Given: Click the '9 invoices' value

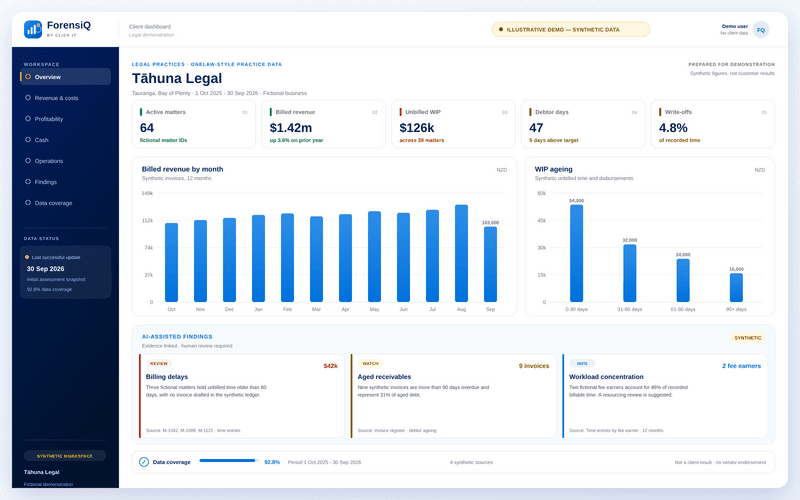Looking at the screenshot, I should tap(534, 366).
